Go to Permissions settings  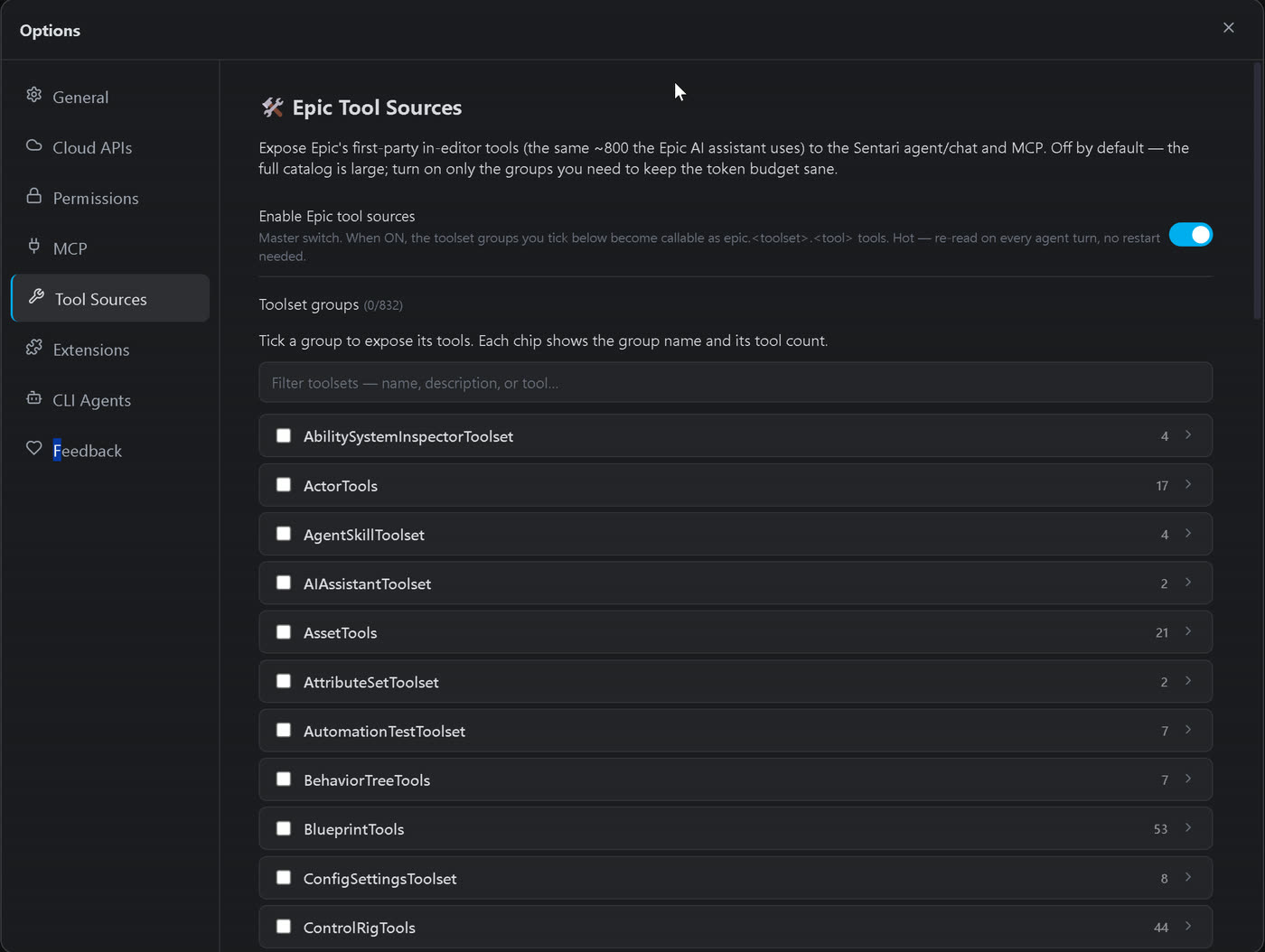110,198
